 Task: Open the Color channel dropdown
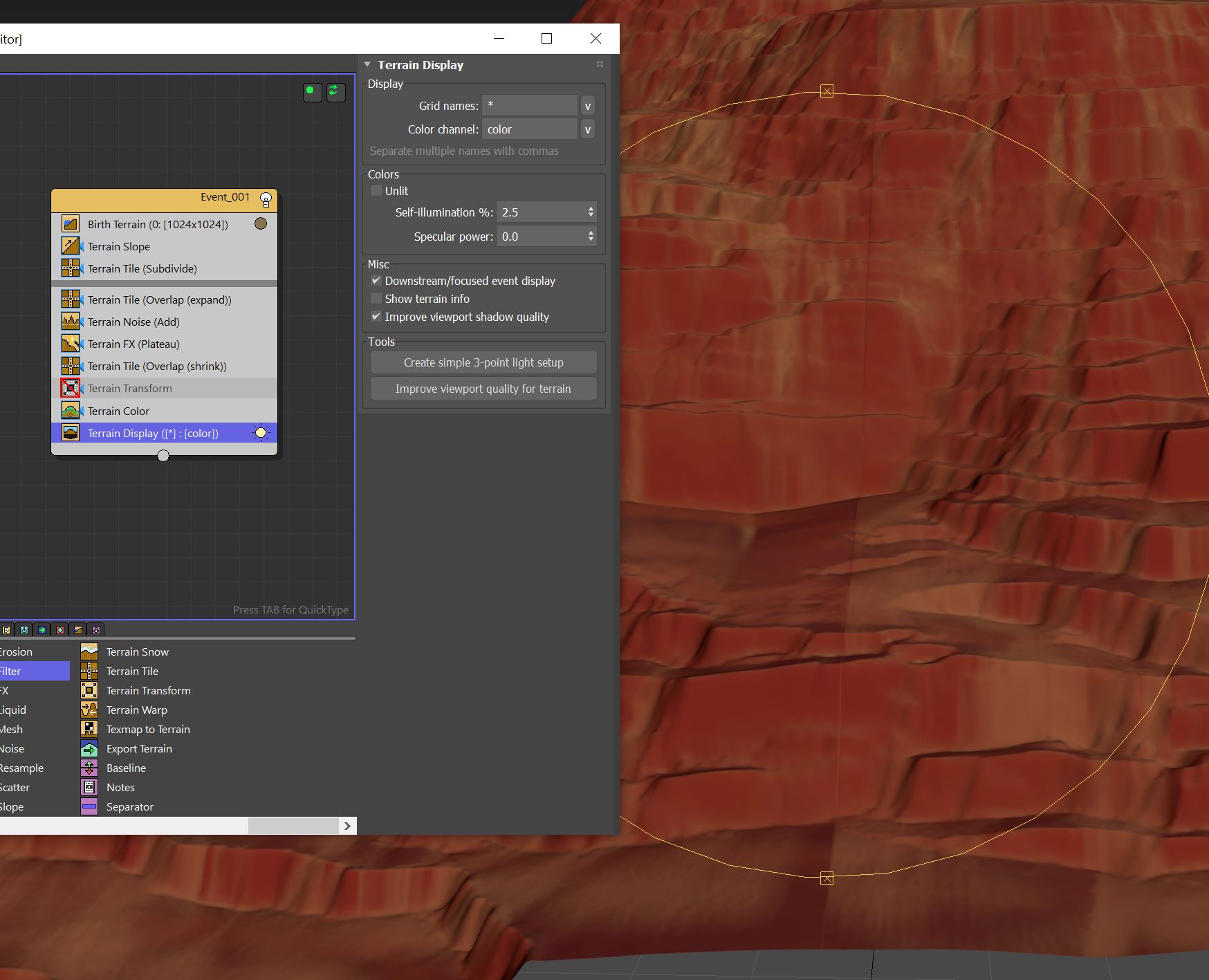pyautogui.click(x=587, y=129)
